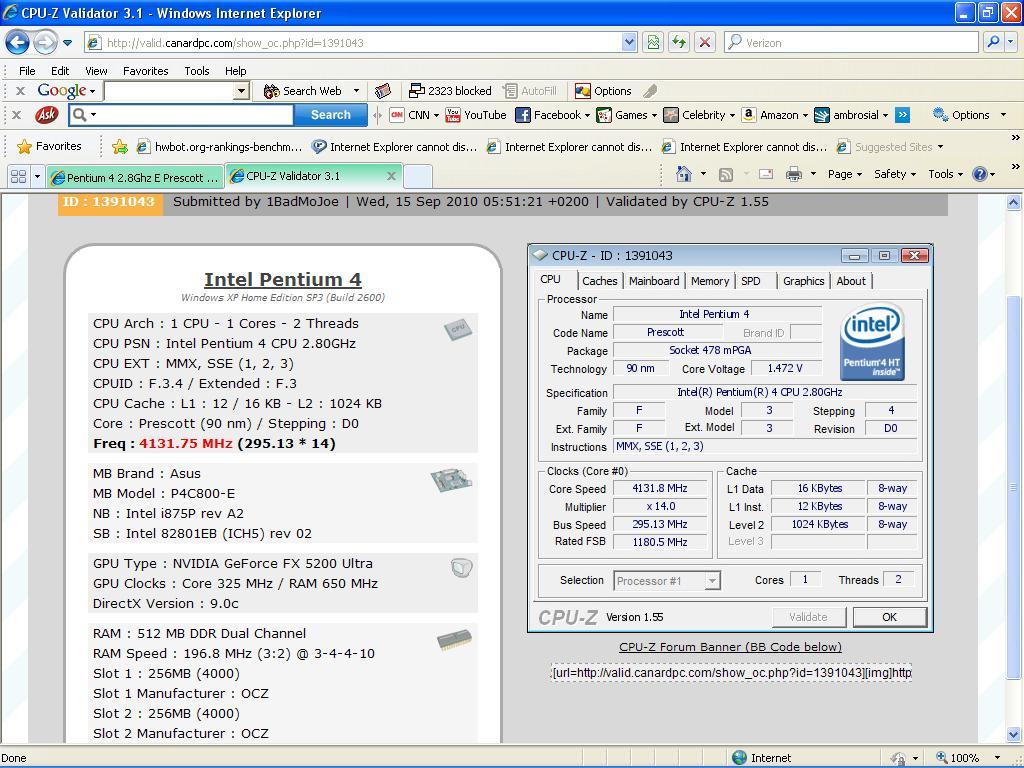The height and width of the screenshot is (768, 1024).
Task: Open the Games toolbar shortcut
Action: pyautogui.click(x=626, y=115)
